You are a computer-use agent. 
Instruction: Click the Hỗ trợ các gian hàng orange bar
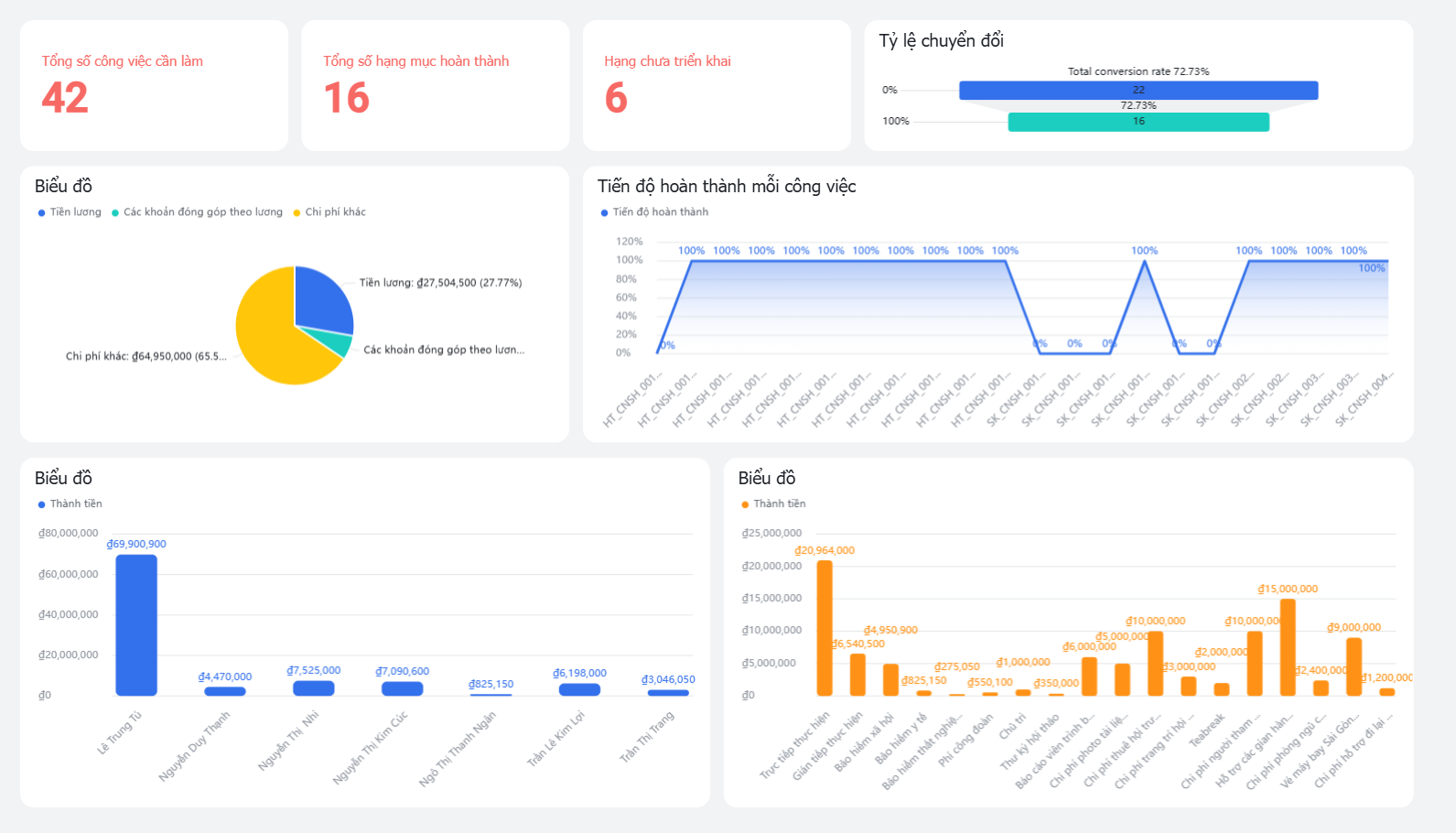click(x=1288, y=647)
